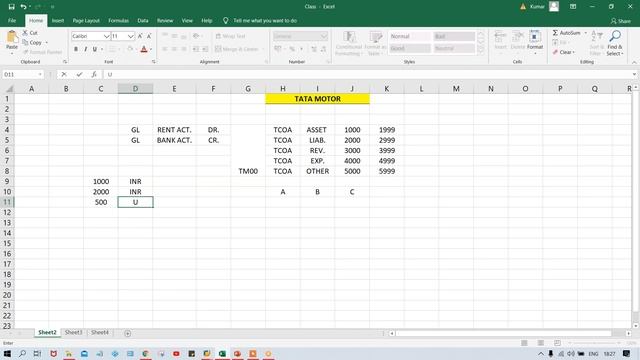Viewport: 640px width, 360px height.
Task: Select the Sheet3 worksheet tab
Action: coord(73,333)
